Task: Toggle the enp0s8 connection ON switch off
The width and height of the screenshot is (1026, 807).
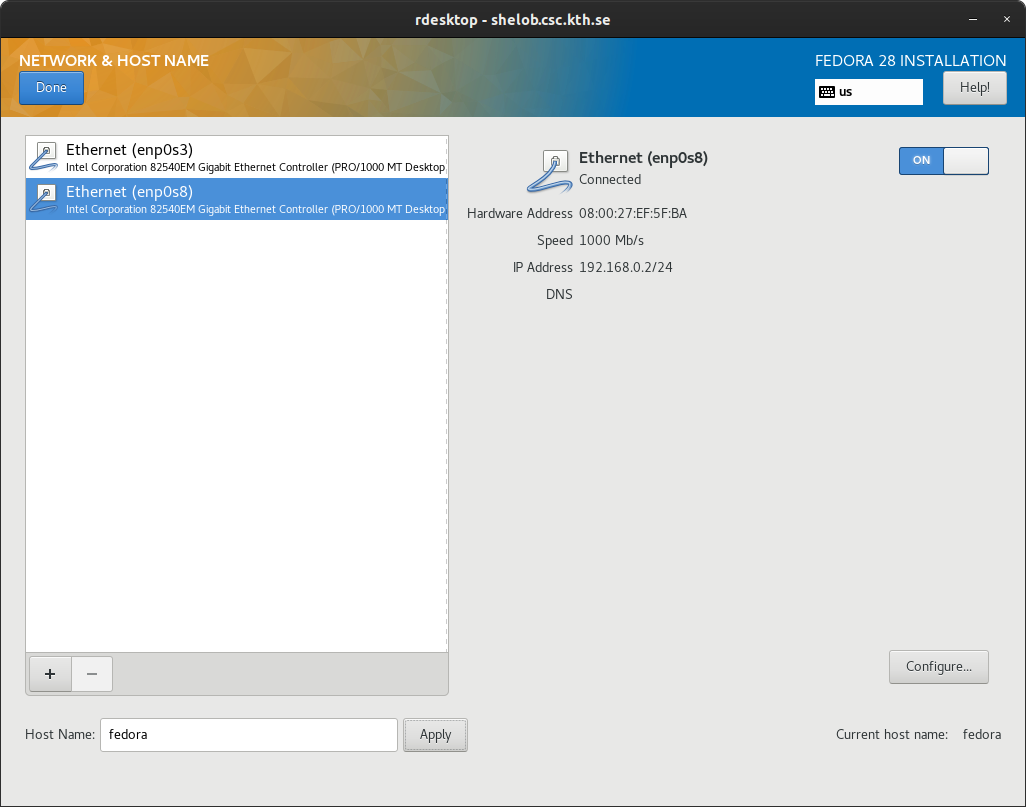Action: (944, 160)
